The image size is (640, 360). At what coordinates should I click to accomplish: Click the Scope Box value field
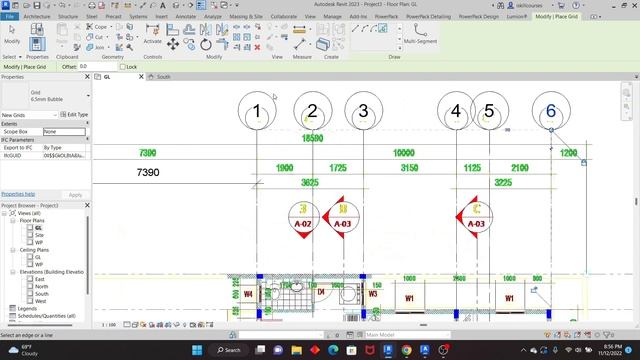64,131
